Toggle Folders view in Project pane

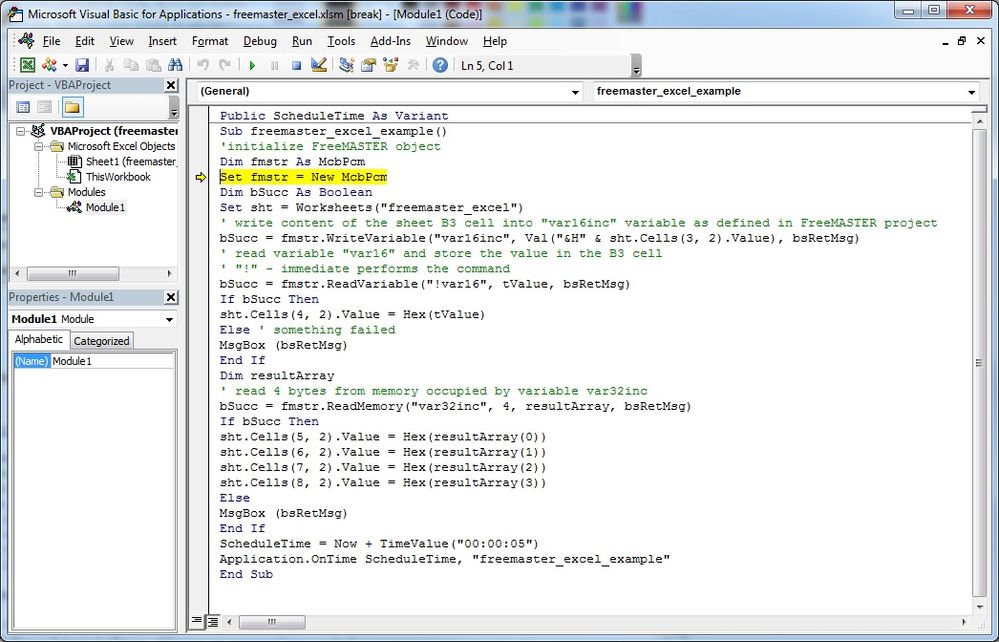pyautogui.click(x=72, y=107)
